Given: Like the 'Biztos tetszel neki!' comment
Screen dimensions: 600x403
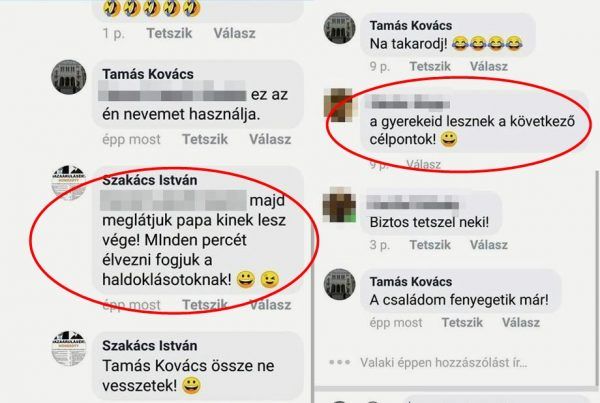Looking at the screenshot, I should click(x=430, y=245).
